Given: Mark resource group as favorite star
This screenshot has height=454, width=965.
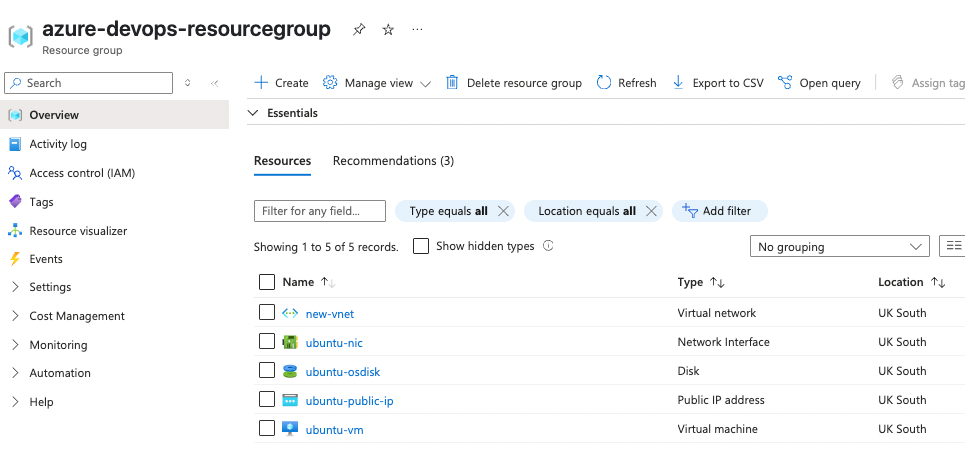Looking at the screenshot, I should pyautogui.click(x=388, y=30).
